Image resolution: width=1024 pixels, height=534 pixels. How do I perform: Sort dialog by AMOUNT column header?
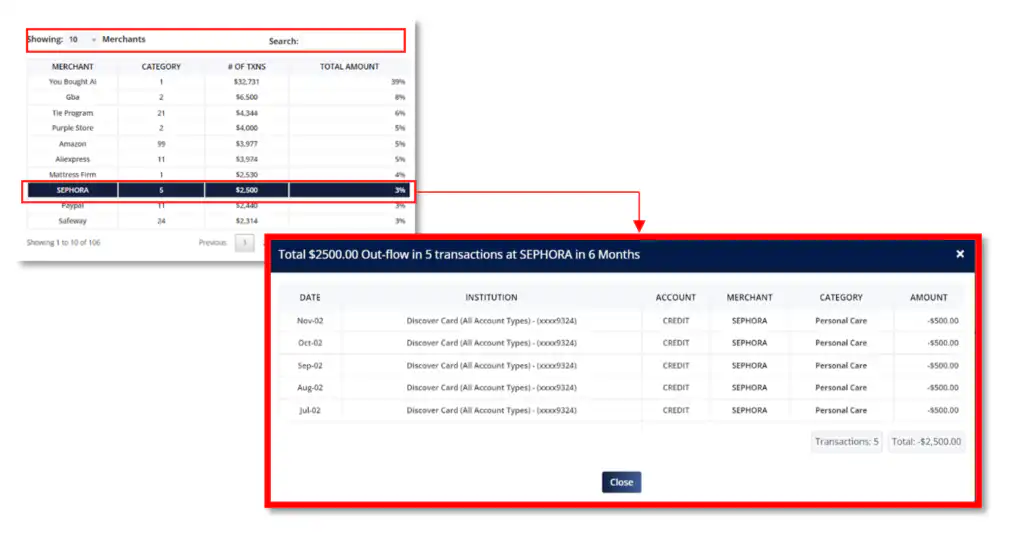[x=928, y=297]
